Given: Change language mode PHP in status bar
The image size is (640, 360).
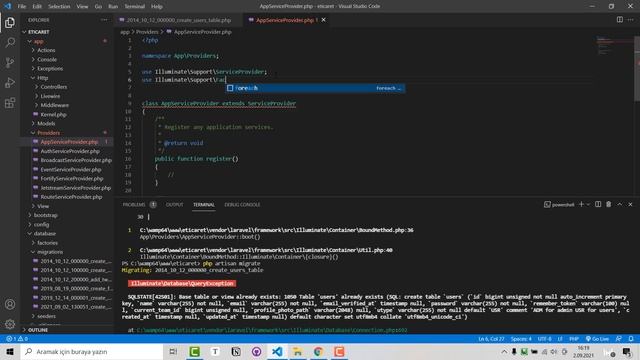Looking at the screenshot, I should click(574, 339).
